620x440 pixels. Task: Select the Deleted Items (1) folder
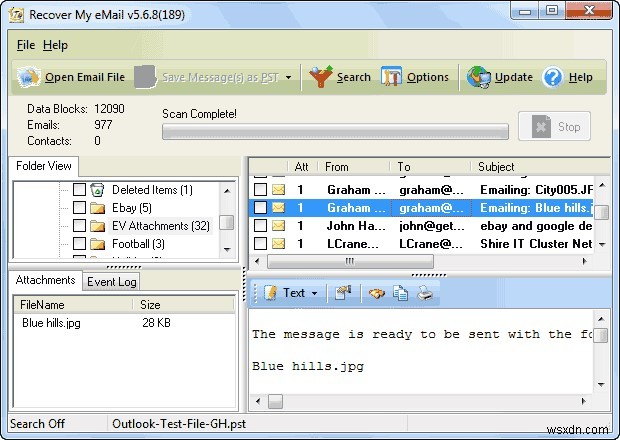click(152, 190)
